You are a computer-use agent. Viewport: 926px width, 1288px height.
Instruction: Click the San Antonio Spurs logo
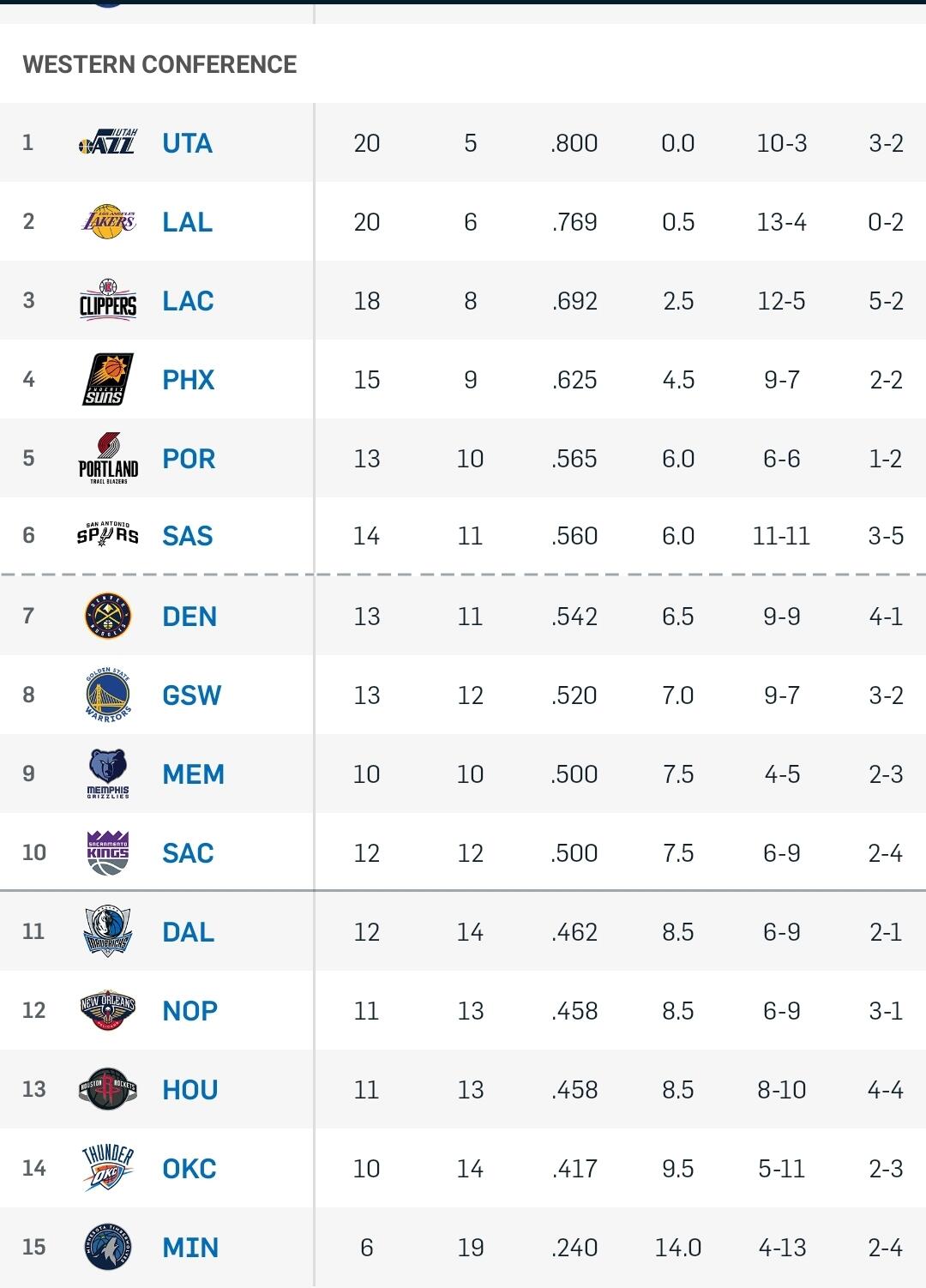click(x=108, y=536)
